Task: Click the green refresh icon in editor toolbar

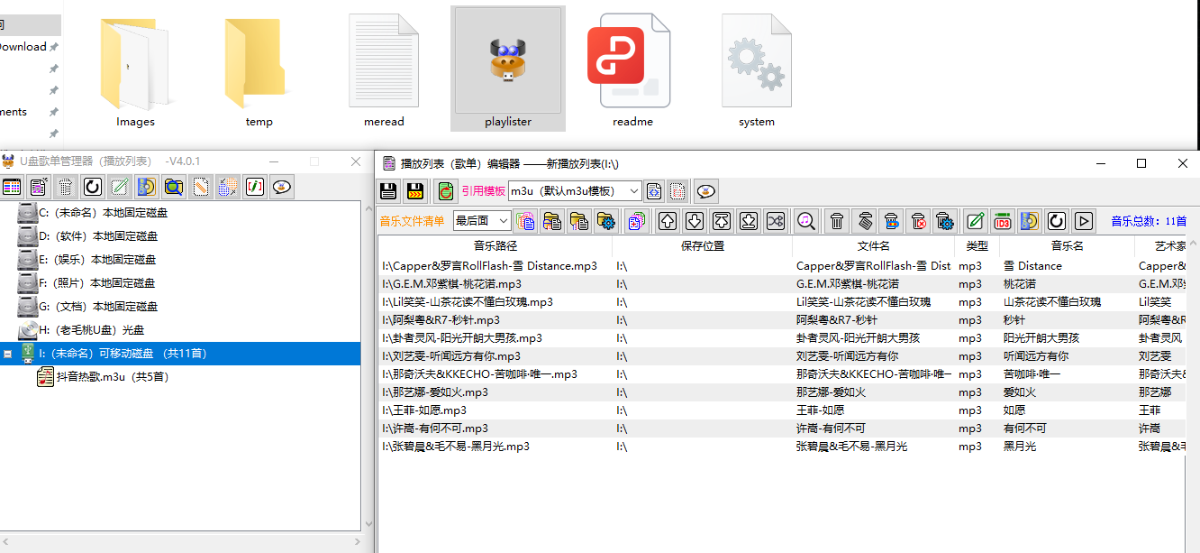Action: tap(445, 190)
